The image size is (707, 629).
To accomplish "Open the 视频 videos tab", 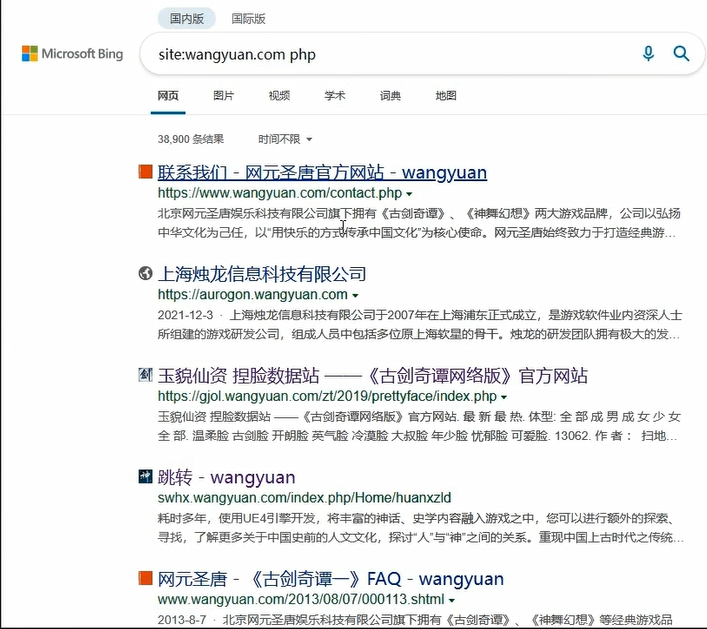I will (279, 96).
